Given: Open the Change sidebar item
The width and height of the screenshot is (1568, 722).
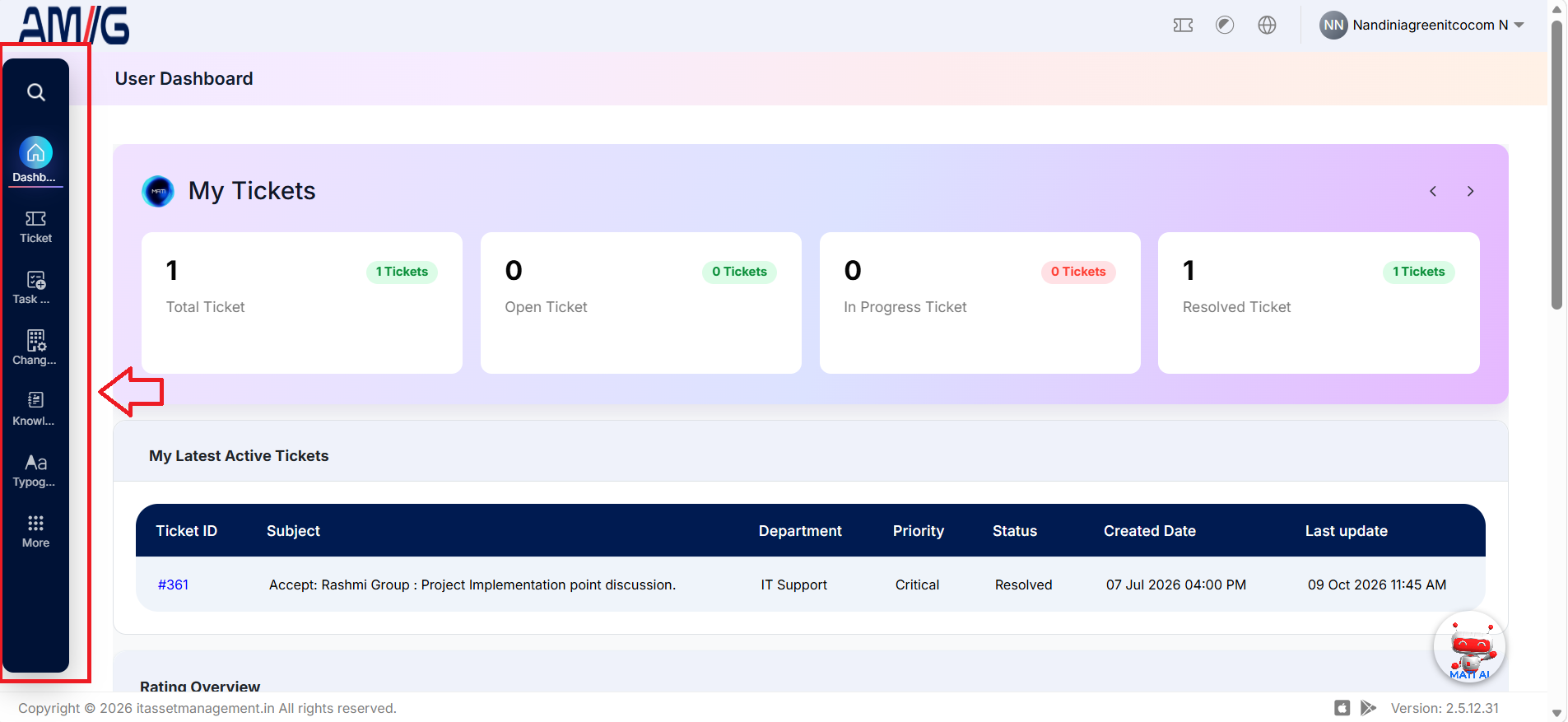Looking at the screenshot, I should 35,348.
